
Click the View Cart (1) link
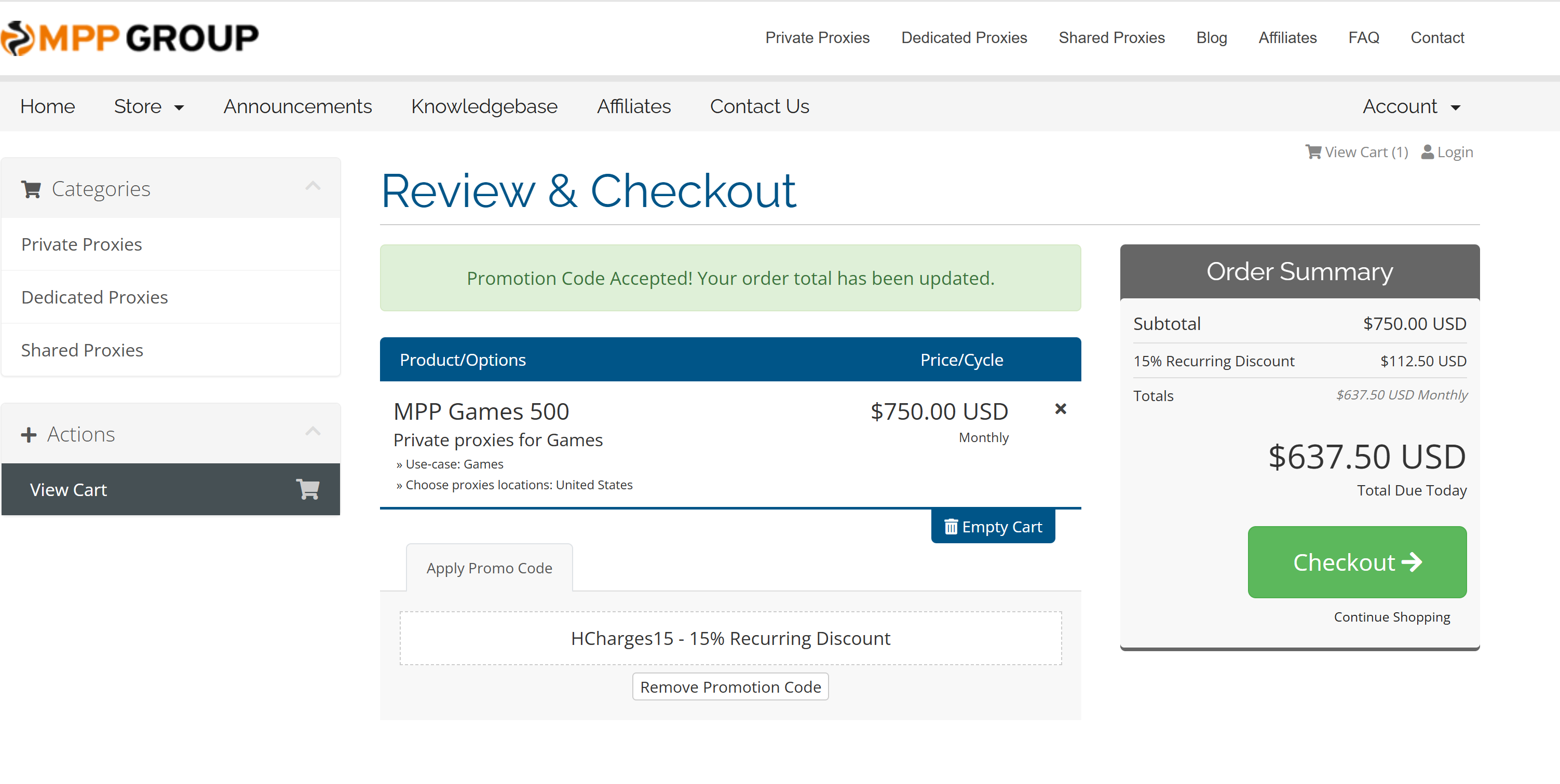pos(1356,152)
